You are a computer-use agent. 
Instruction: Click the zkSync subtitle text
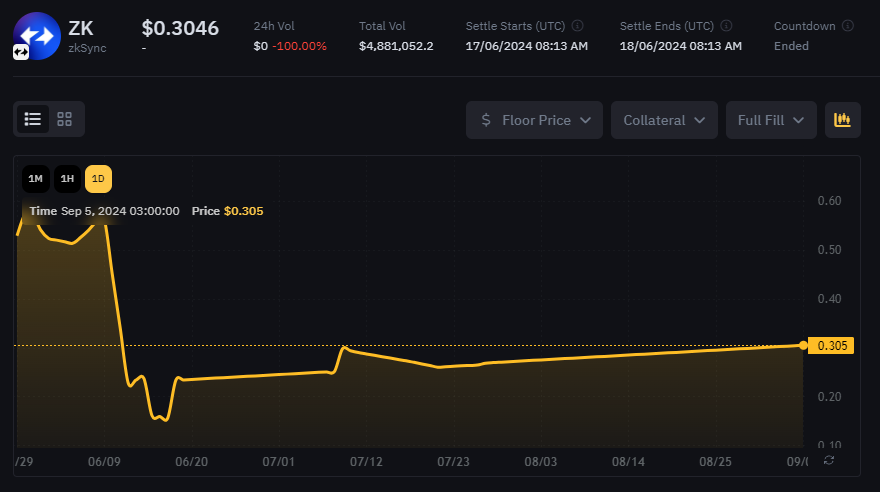[87, 48]
